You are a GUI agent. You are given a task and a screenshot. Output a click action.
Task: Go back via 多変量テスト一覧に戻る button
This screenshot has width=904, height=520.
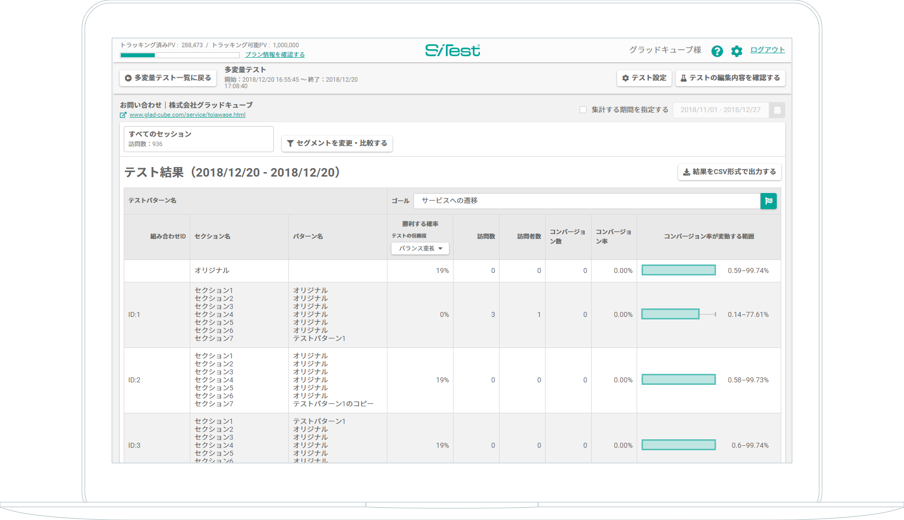coord(168,78)
